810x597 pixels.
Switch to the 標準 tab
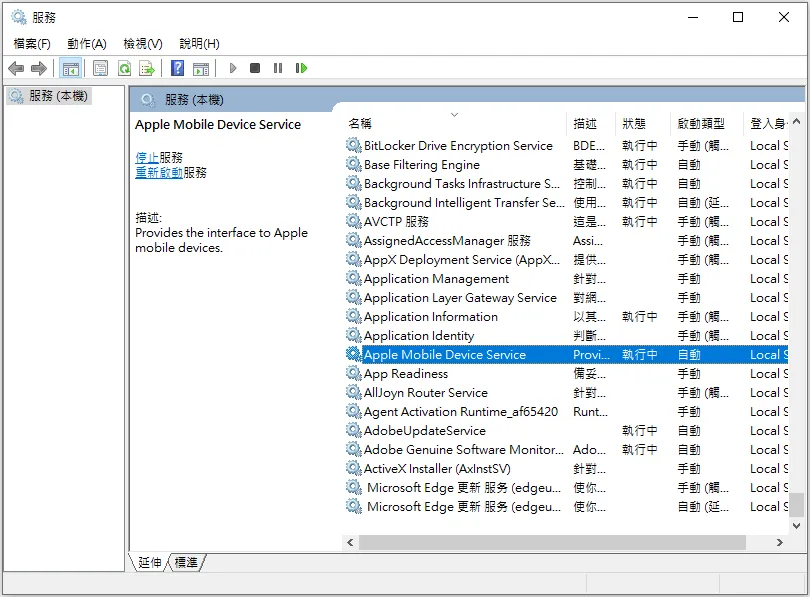[186, 562]
